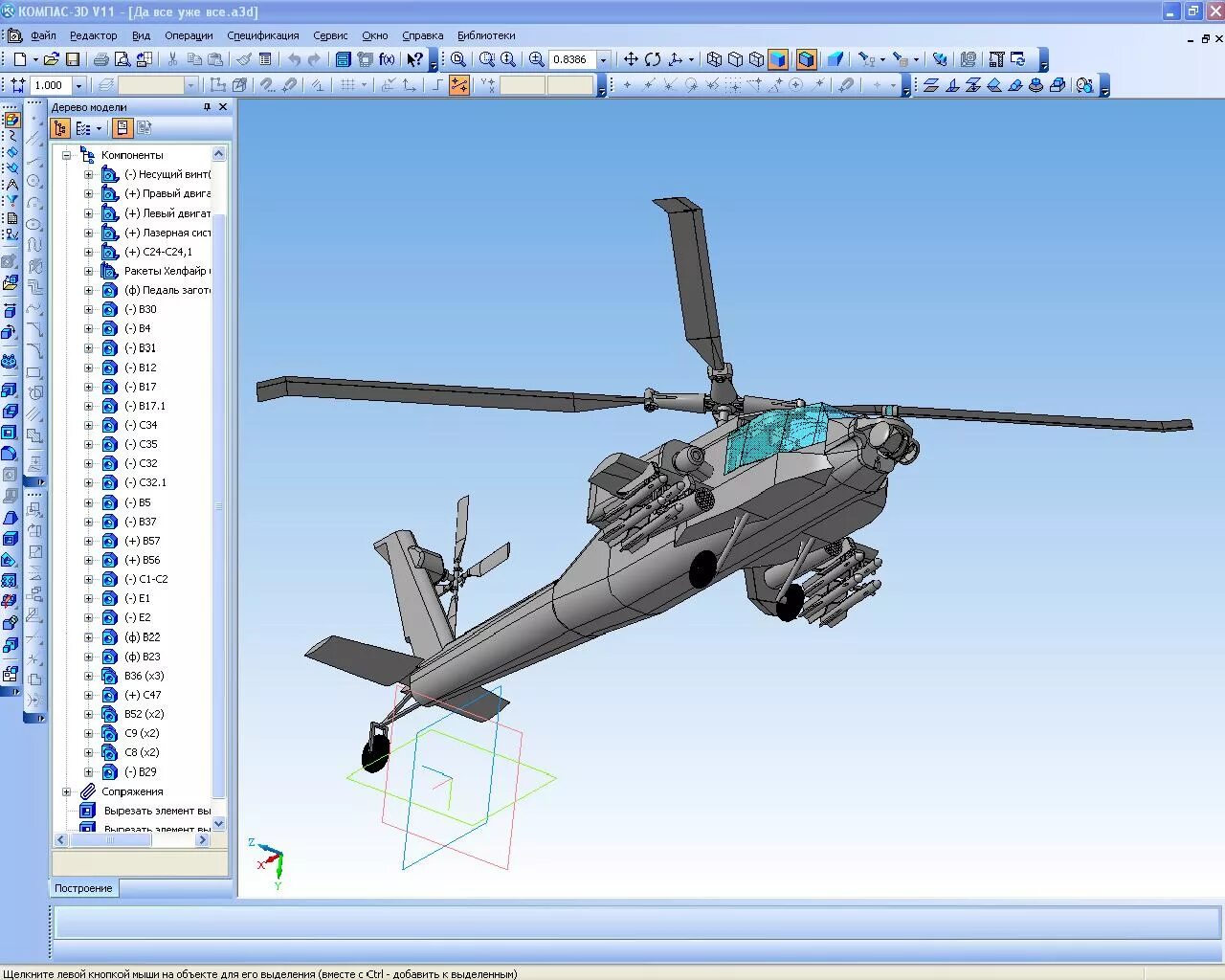Expand the Сопряжения tree node
Viewport: 1225px width, 980px height.
tap(67, 791)
